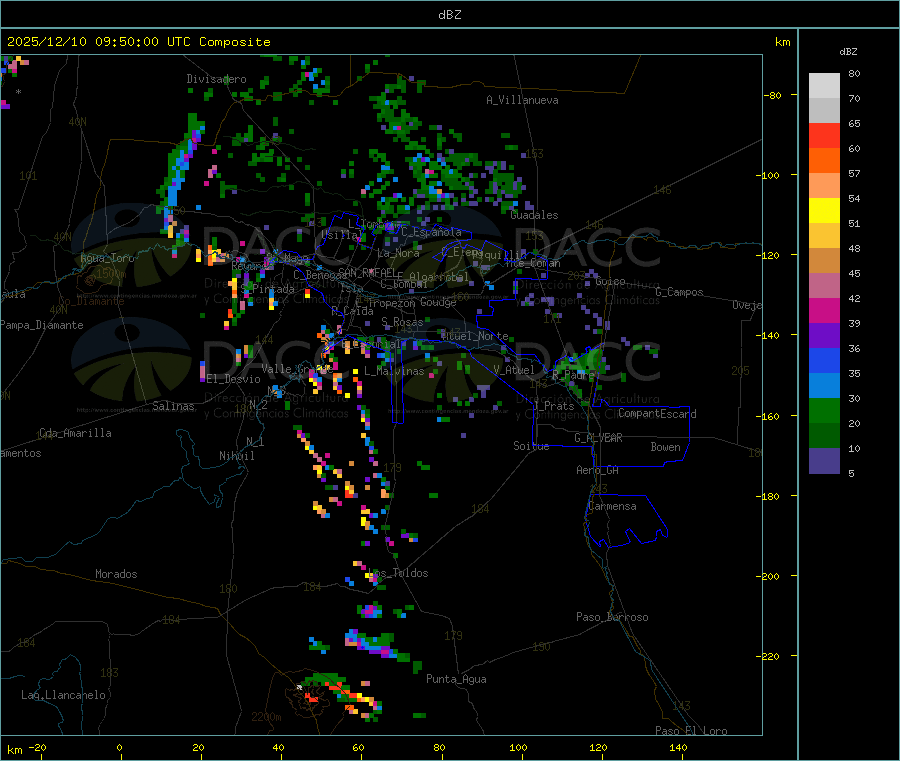The height and width of the screenshot is (761, 900).
Task: Select the Guadales label on the map
Action: pyautogui.click(x=534, y=215)
